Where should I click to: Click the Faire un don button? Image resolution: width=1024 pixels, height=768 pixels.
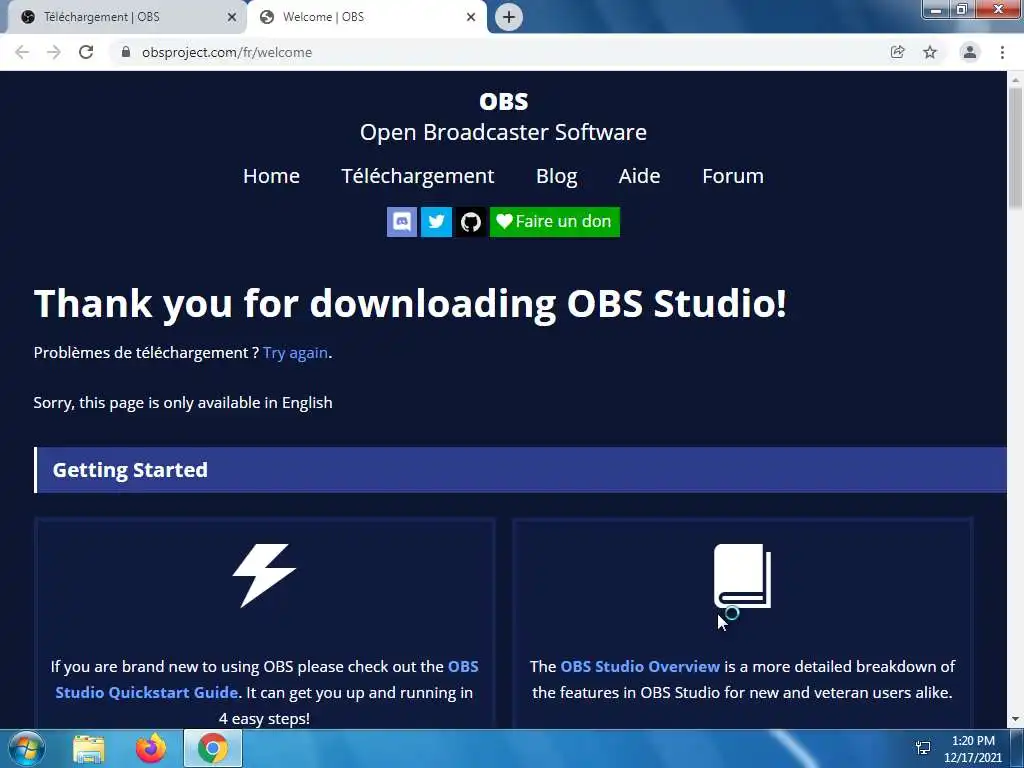coord(554,222)
